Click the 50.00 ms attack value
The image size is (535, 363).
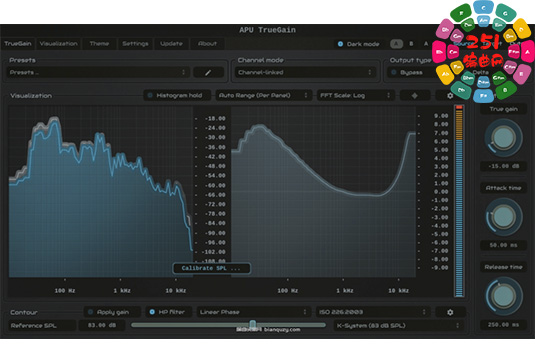click(x=503, y=245)
